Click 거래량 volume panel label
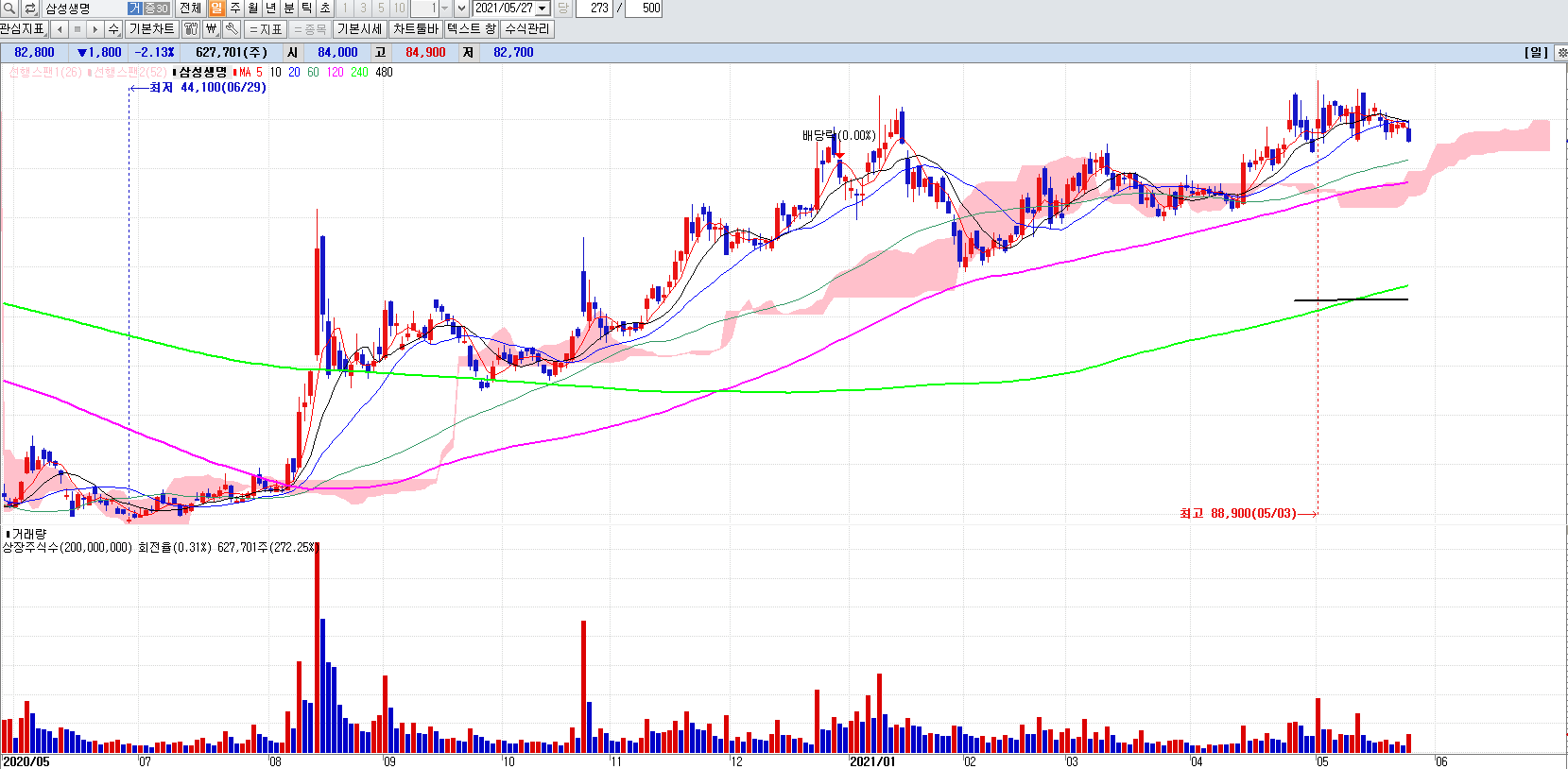Image resolution: width=1568 pixels, height=769 pixels. (28, 534)
